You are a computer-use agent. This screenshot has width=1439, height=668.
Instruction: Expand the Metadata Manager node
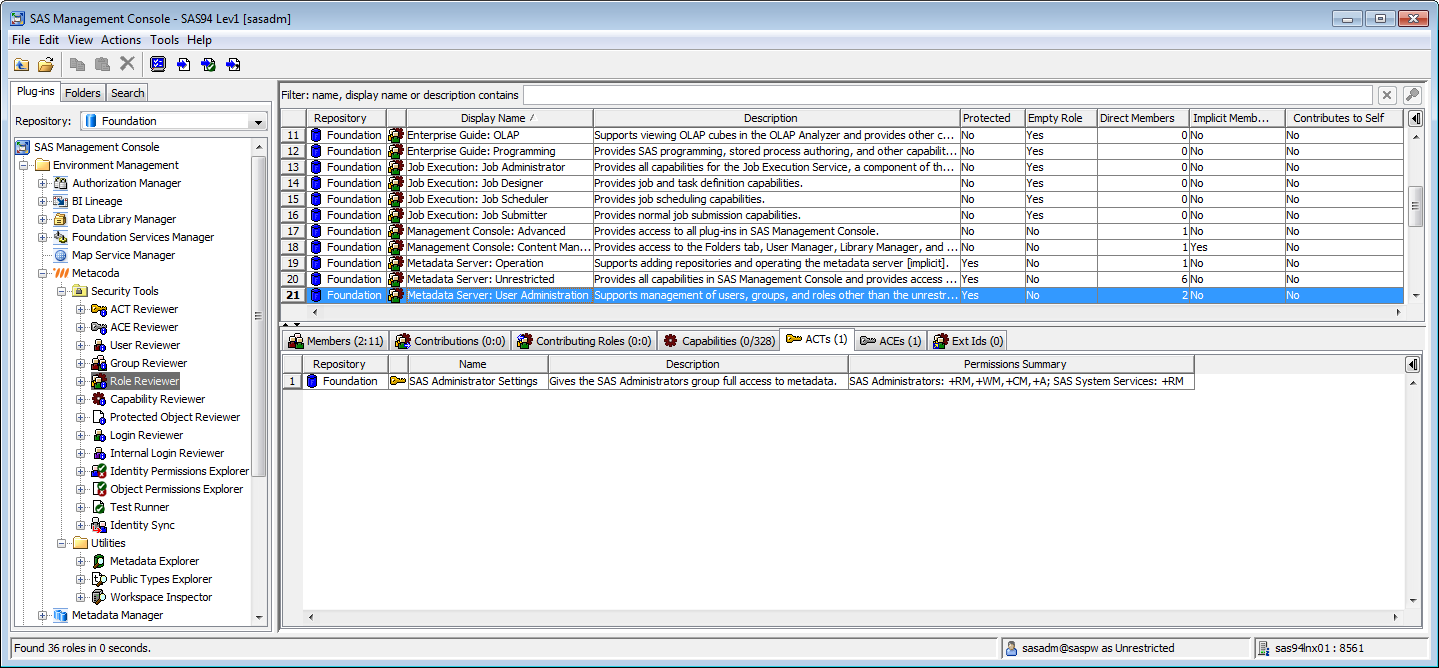42,615
